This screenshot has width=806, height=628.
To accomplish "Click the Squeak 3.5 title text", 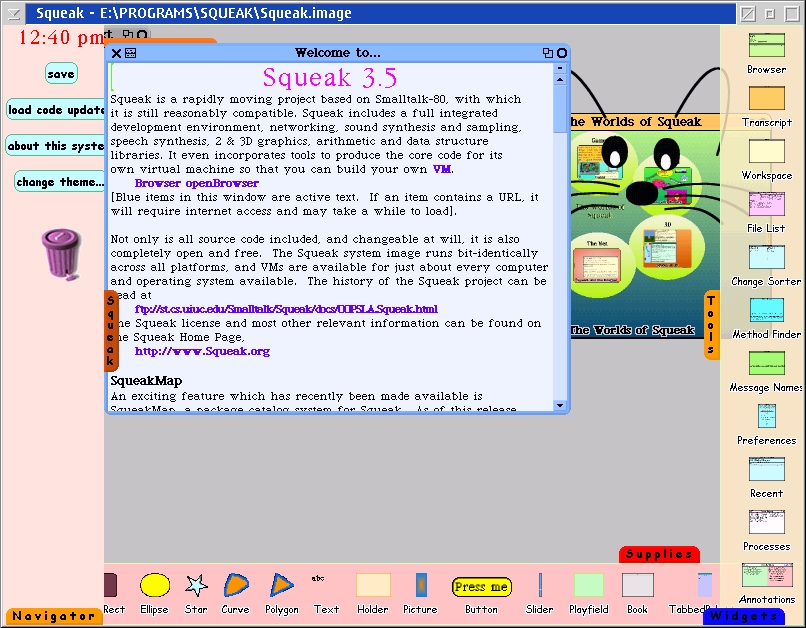I will point(330,78).
